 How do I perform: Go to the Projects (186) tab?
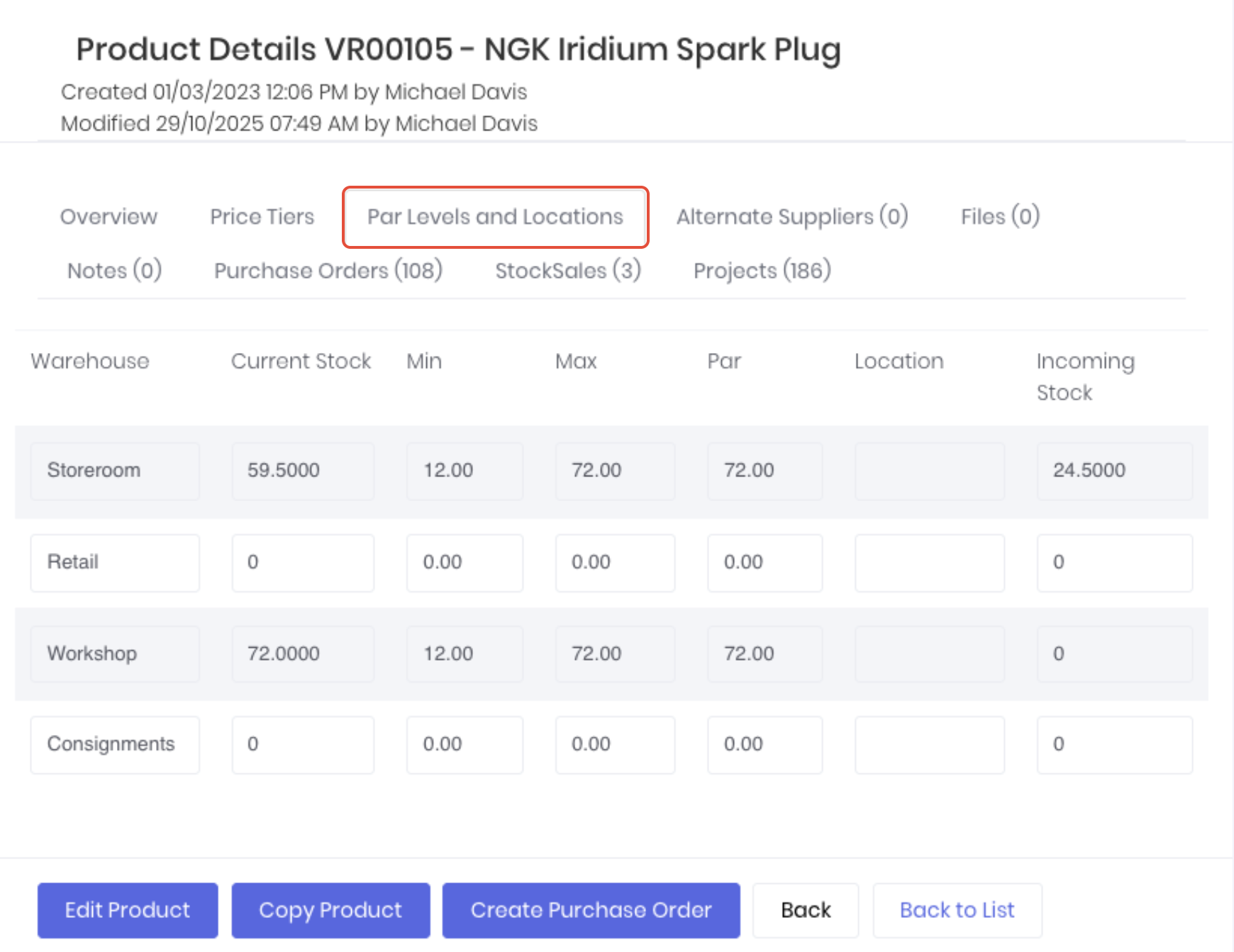point(762,270)
